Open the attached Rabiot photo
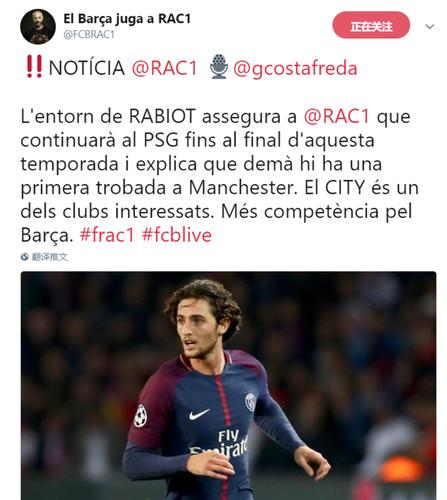The height and width of the screenshot is (500, 447). (228, 386)
